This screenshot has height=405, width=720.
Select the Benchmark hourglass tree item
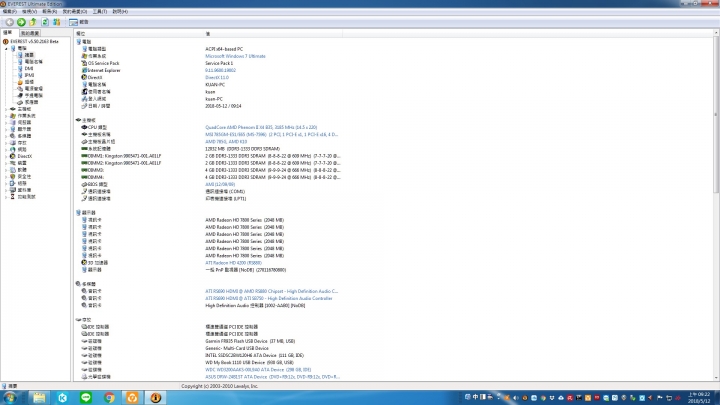point(22,197)
